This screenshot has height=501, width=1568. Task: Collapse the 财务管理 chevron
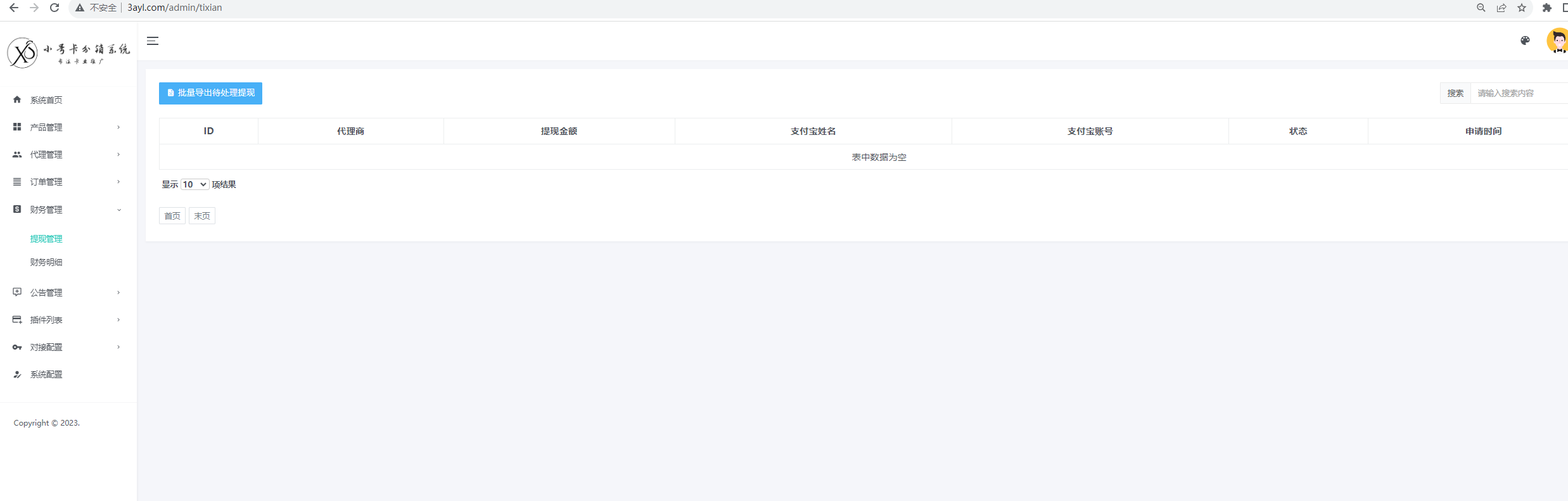[x=118, y=210]
